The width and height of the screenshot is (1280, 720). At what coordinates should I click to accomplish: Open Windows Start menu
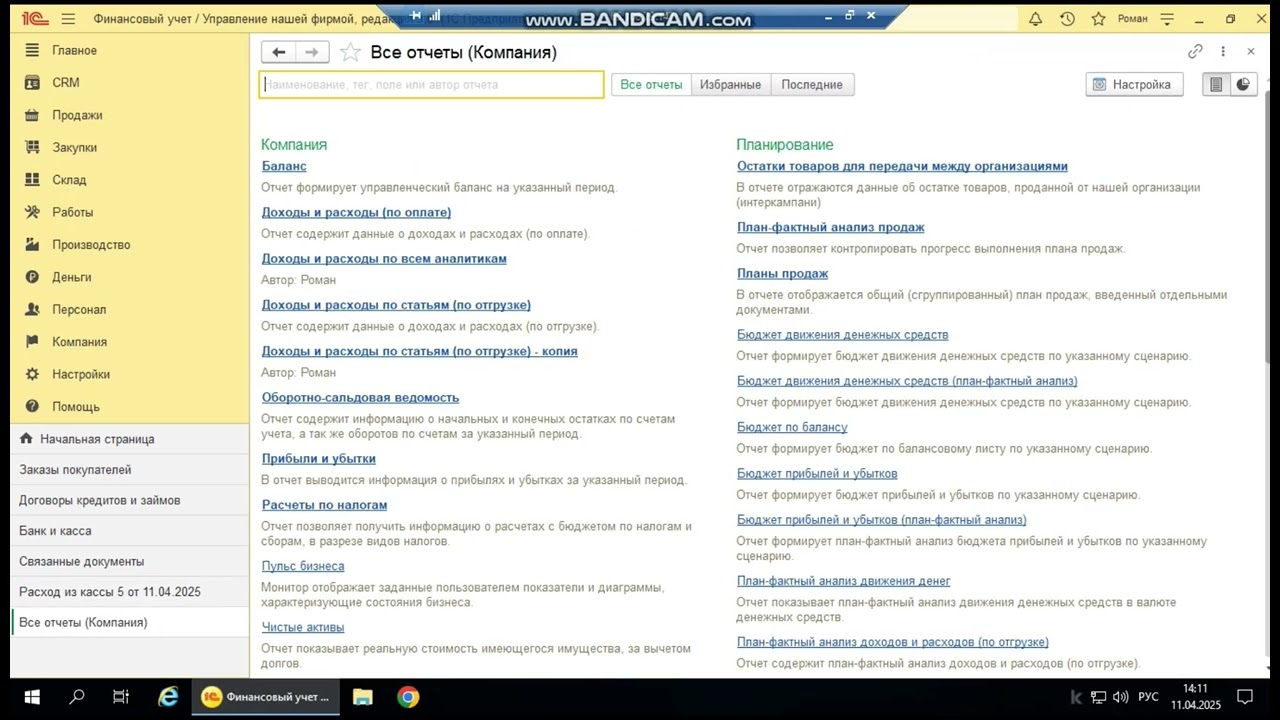(x=31, y=698)
